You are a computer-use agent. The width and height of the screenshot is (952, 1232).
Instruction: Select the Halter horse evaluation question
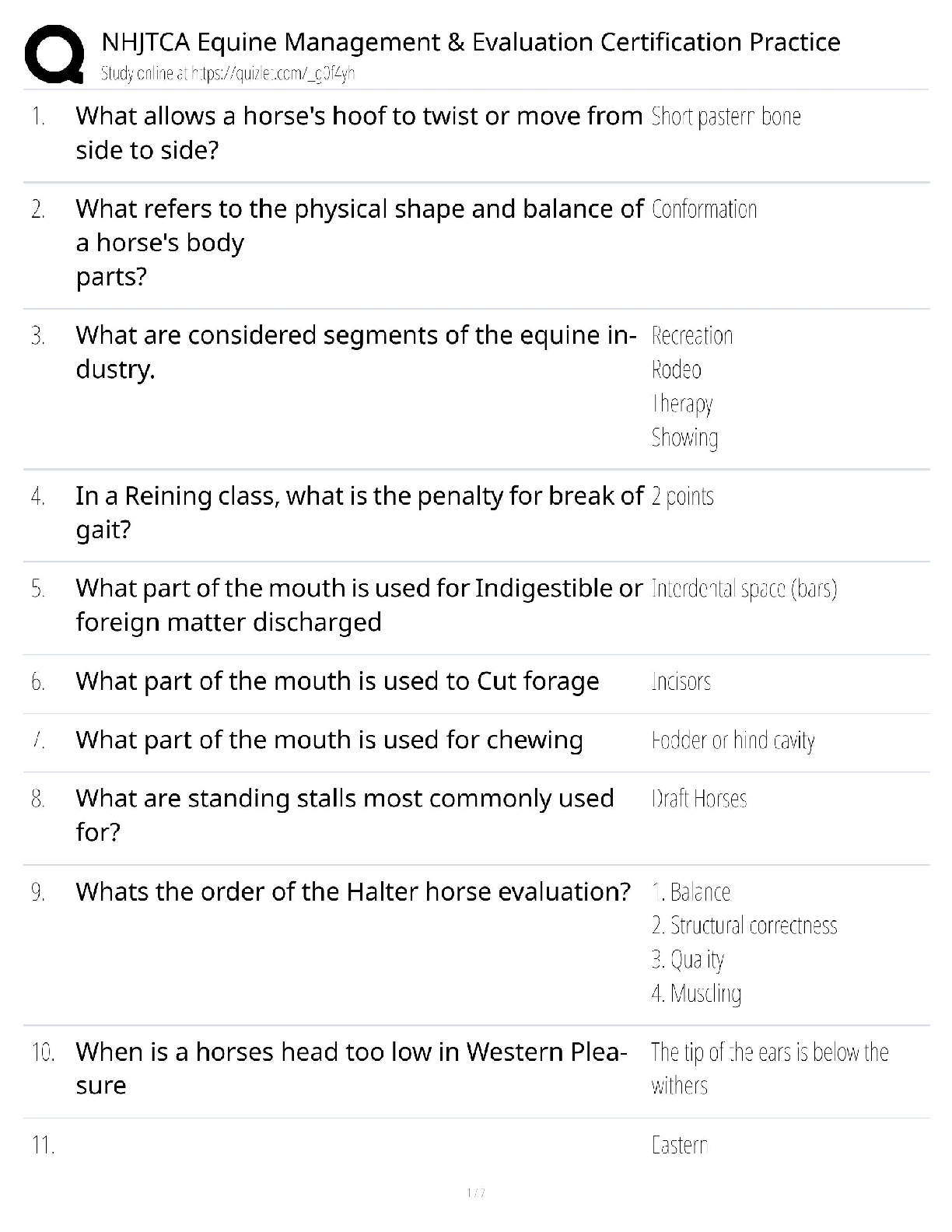coord(352,891)
